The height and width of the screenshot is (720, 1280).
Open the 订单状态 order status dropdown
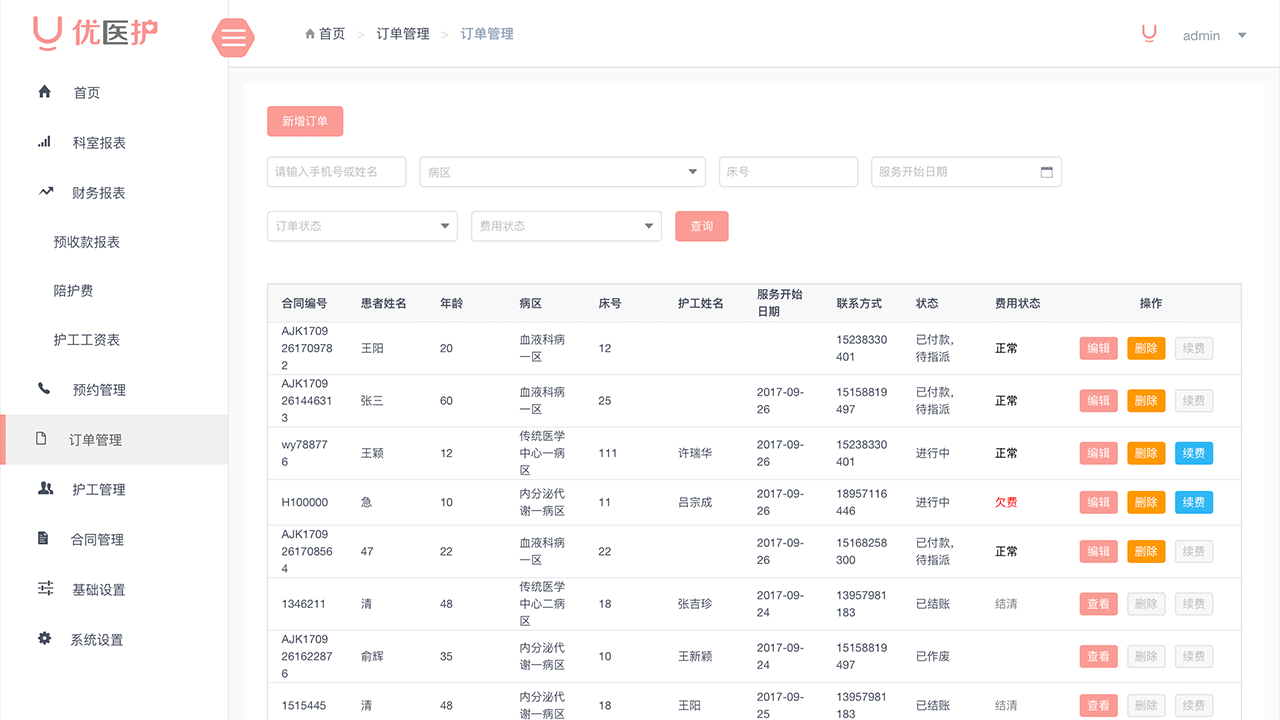click(x=362, y=226)
